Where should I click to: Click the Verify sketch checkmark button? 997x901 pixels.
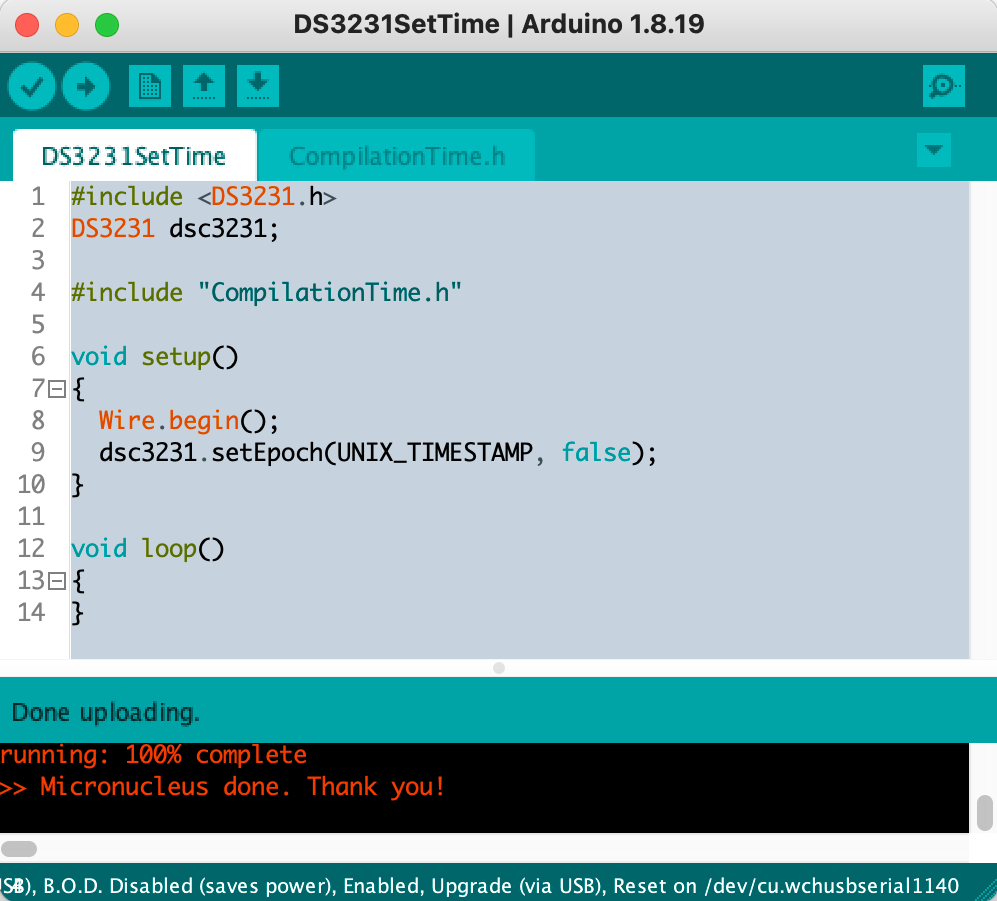tap(31, 86)
